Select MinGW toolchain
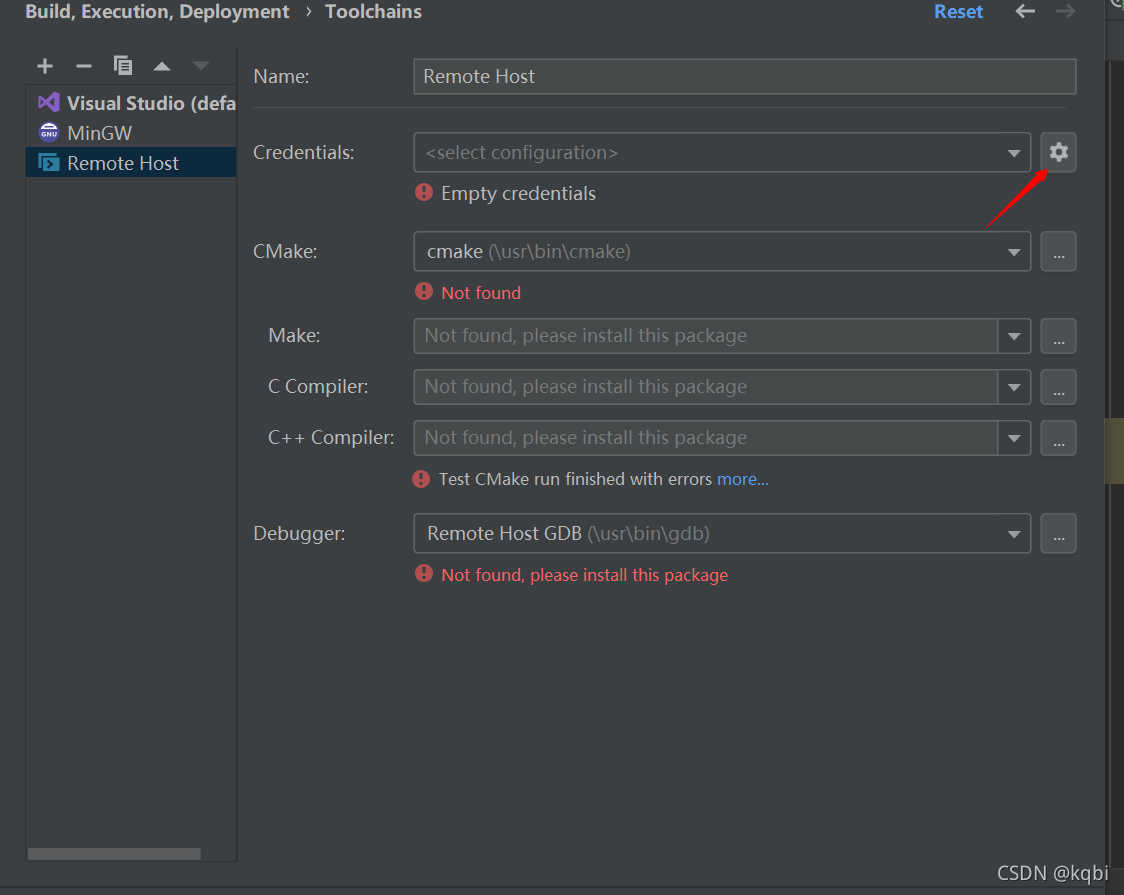1124x895 pixels. [x=131, y=133]
